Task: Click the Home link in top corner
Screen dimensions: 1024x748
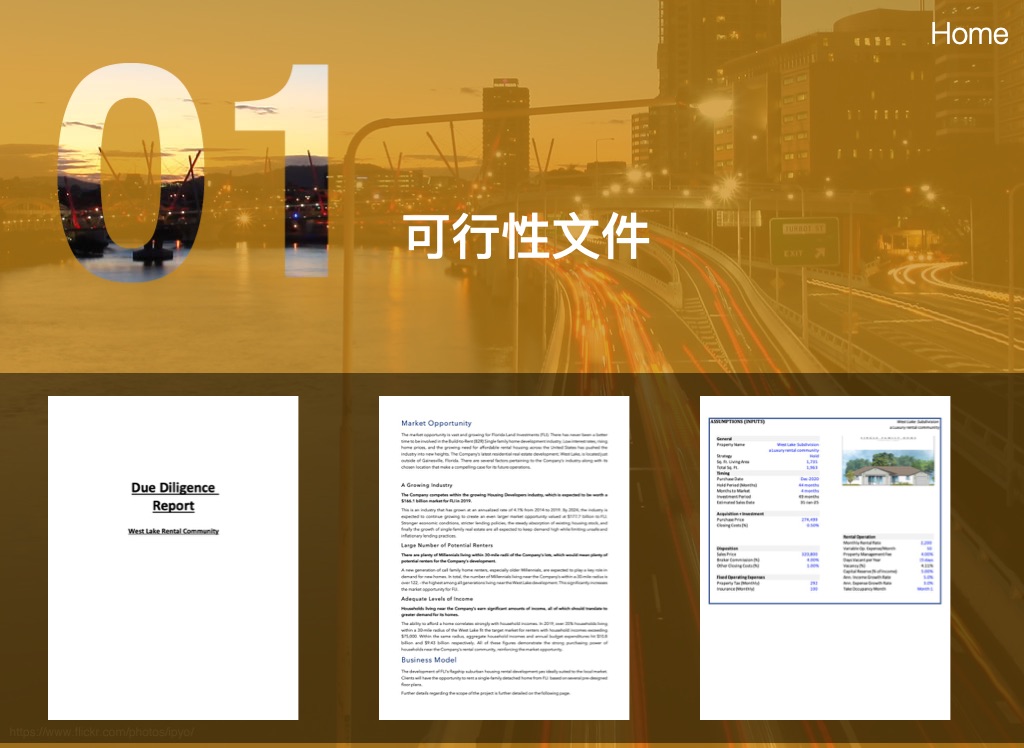Action: (968, 34)
